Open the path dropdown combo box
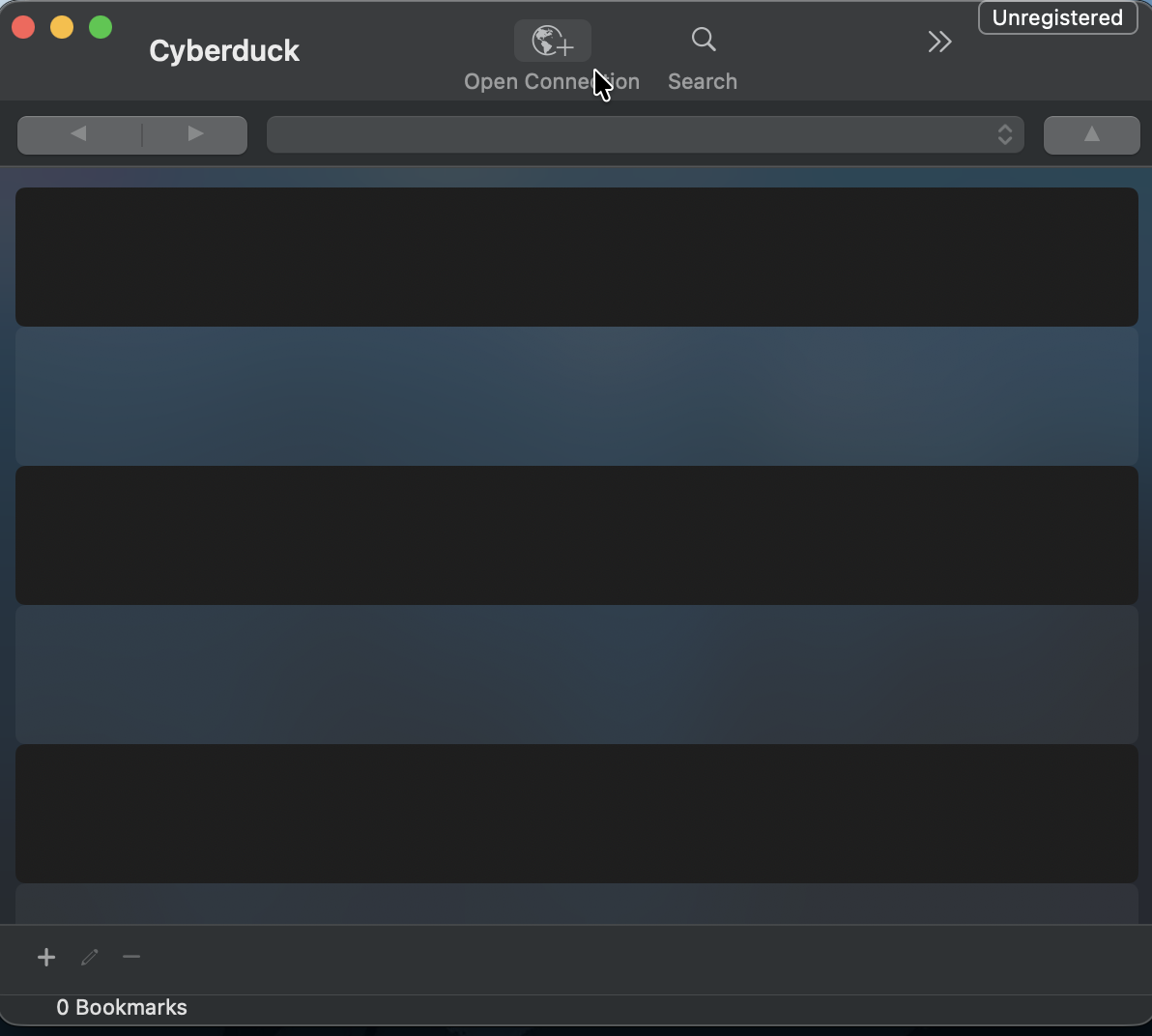 pos(645,134)
